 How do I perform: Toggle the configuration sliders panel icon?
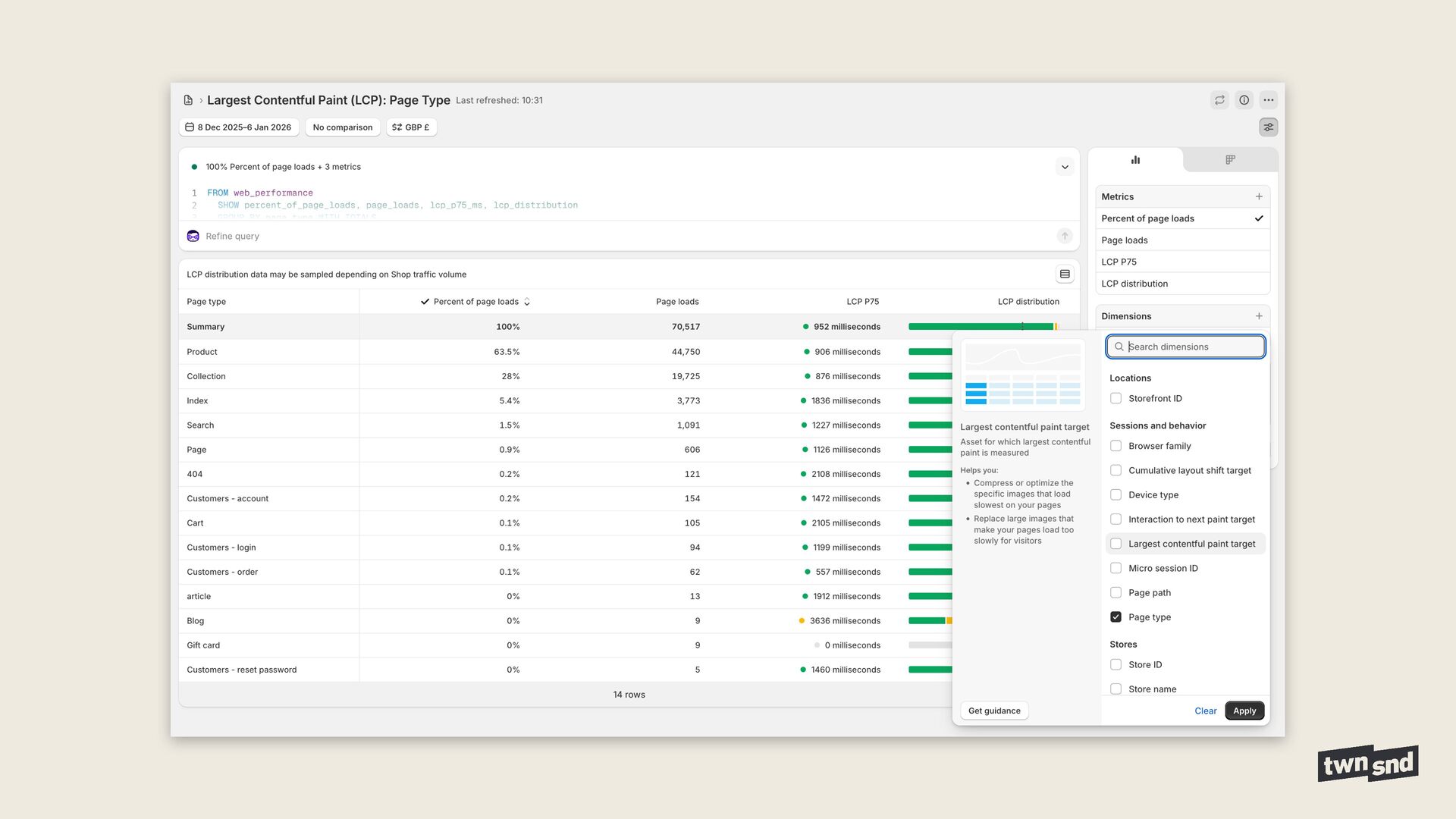(1268, 127)
